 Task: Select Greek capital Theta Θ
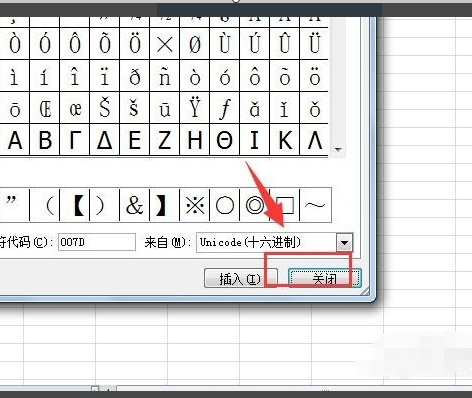(225, 140)
